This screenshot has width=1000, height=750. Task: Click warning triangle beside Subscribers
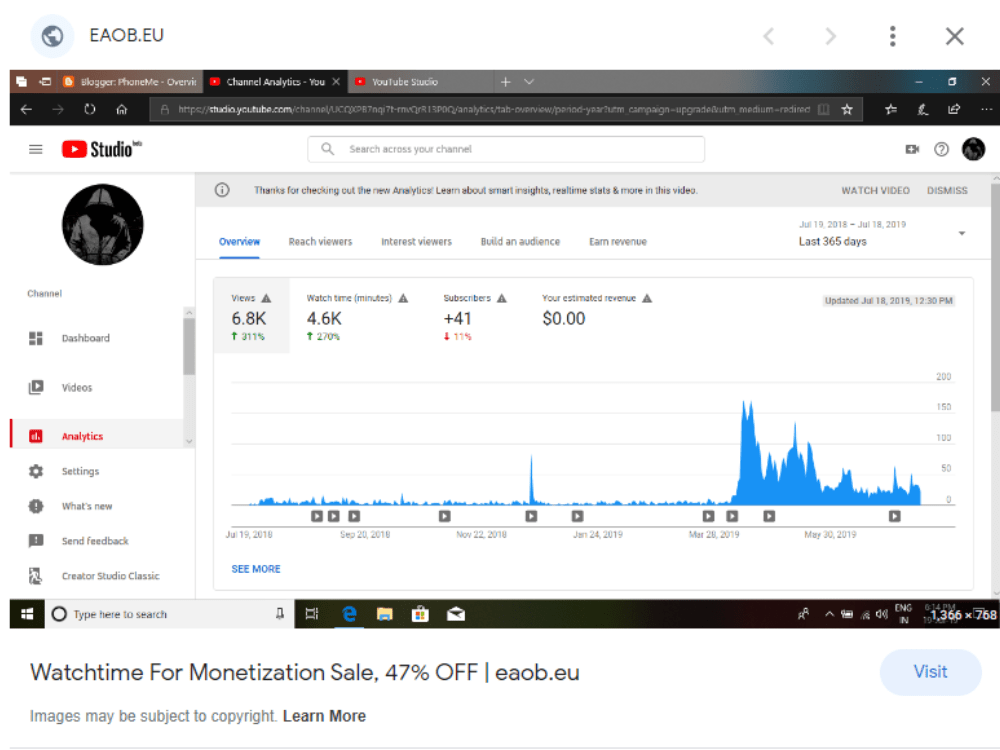coord(502,298)
